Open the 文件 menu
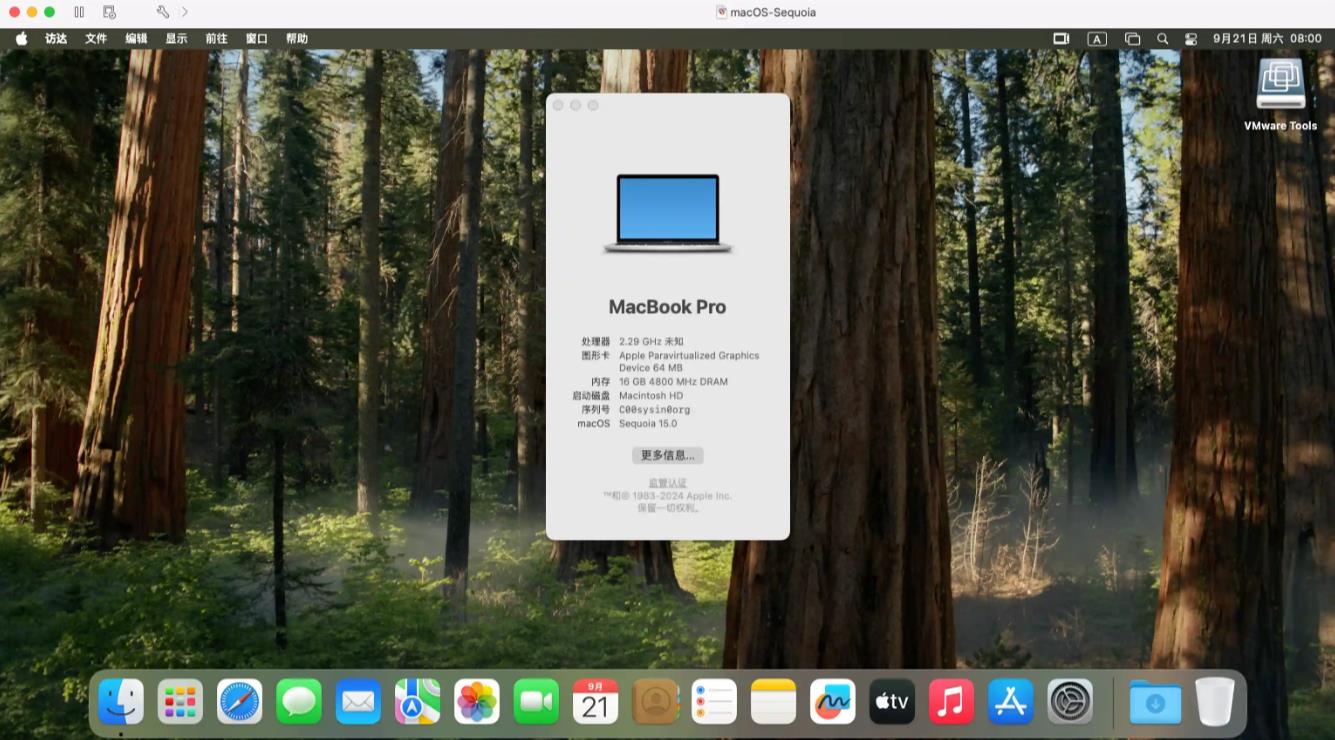Screen dimensions: 1335x740 (96, 39)
